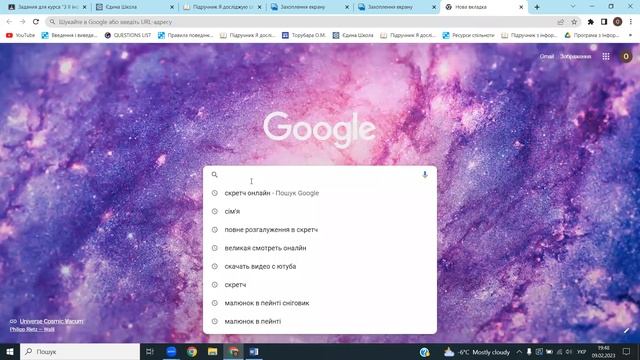
Task: Open the "Philipp Rietz — Walli" attribution link
Action: pyautogui.click(x=32, y=329)
